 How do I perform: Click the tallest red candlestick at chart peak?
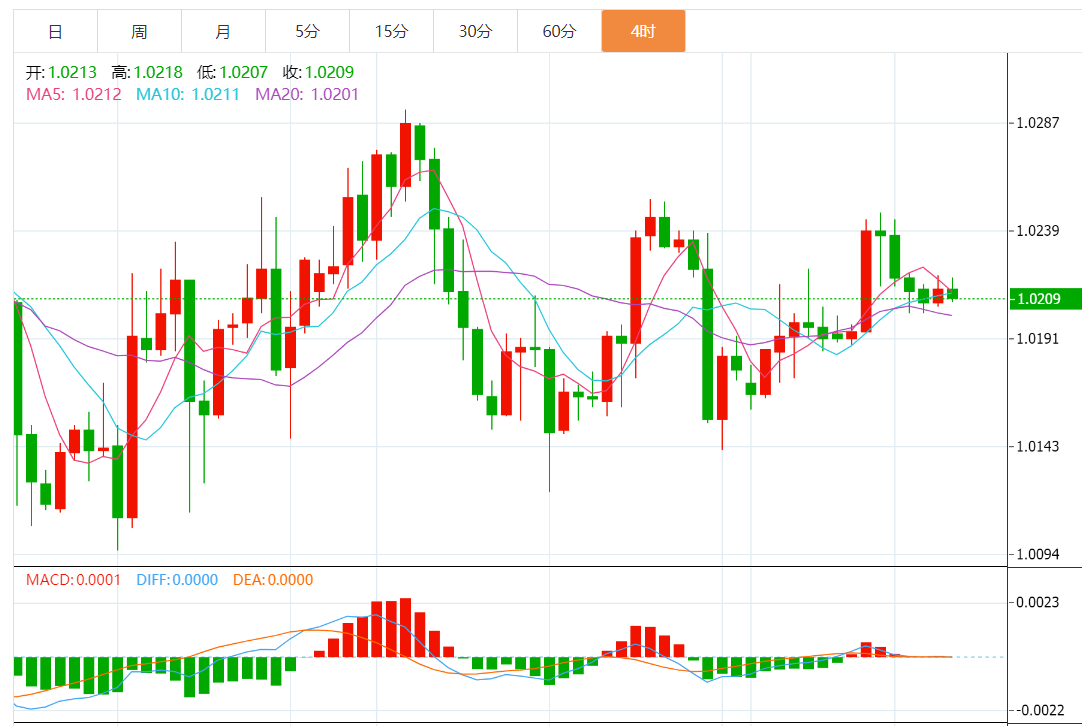pos(406,155)
